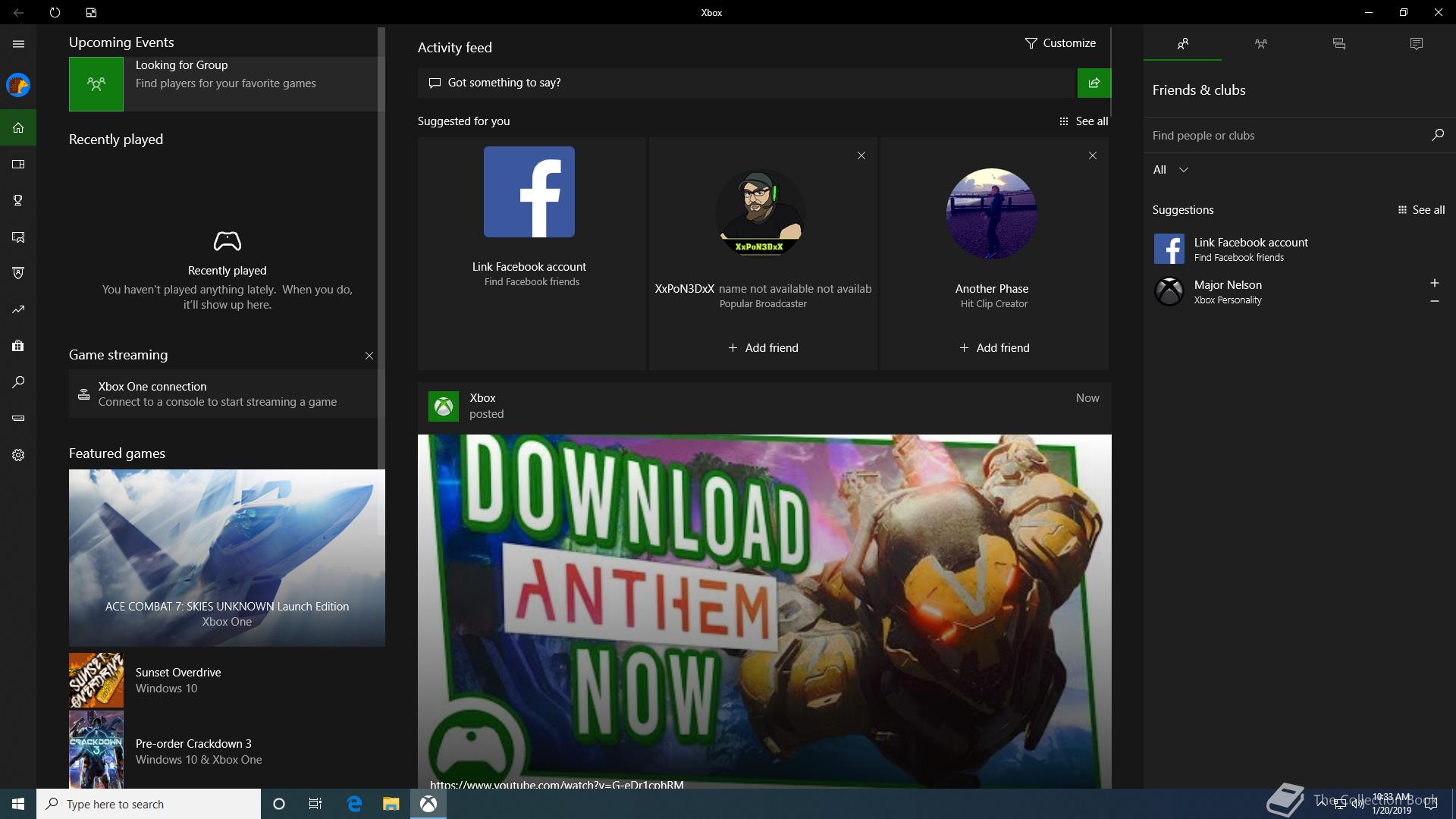
Task: Open File Explorer from taskbar
Action: 391,804
